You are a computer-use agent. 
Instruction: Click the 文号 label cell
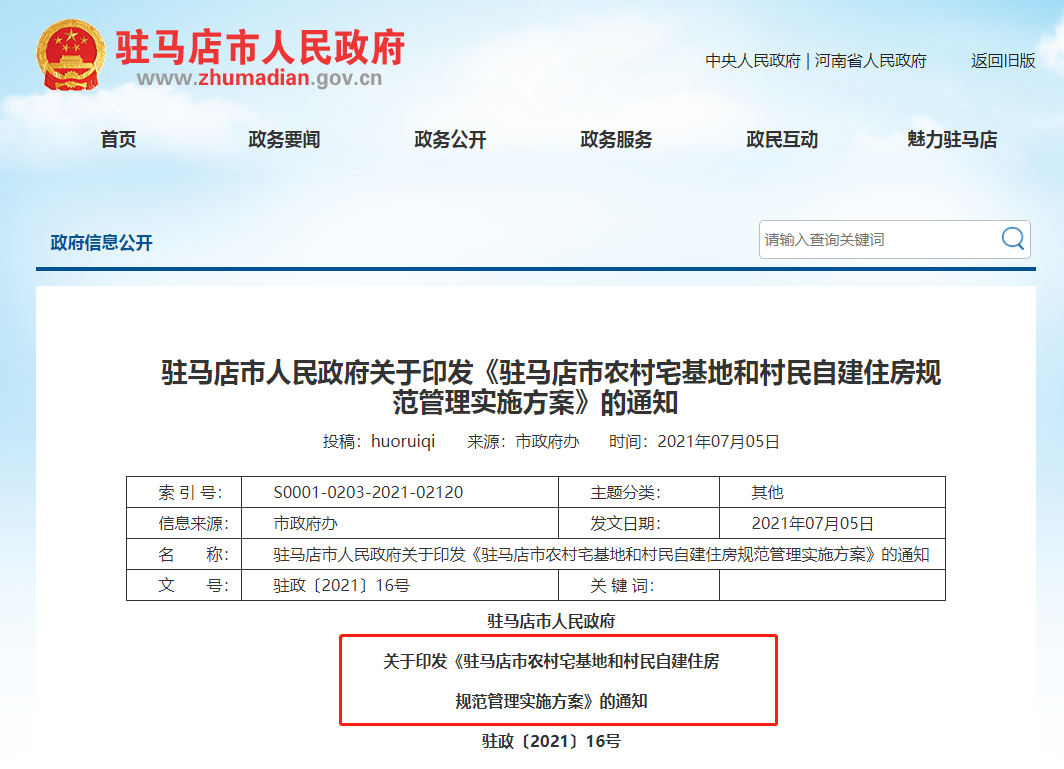point(184,585)
